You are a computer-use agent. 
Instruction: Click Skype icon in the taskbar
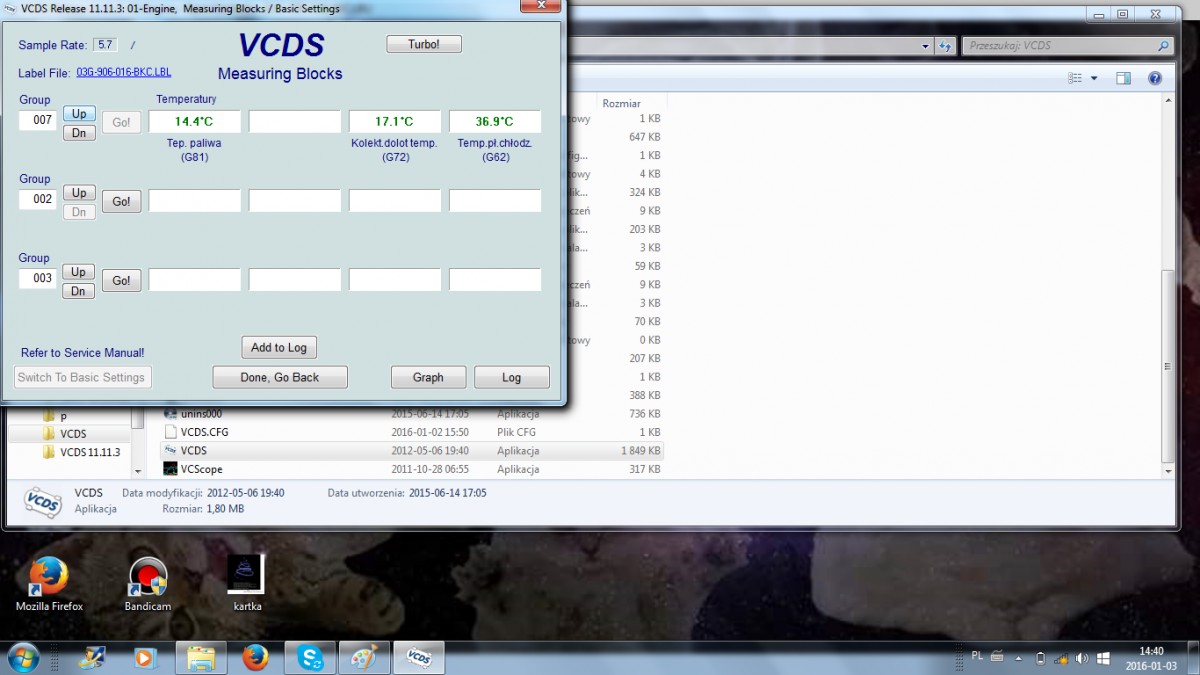click(x=310, y=658)
